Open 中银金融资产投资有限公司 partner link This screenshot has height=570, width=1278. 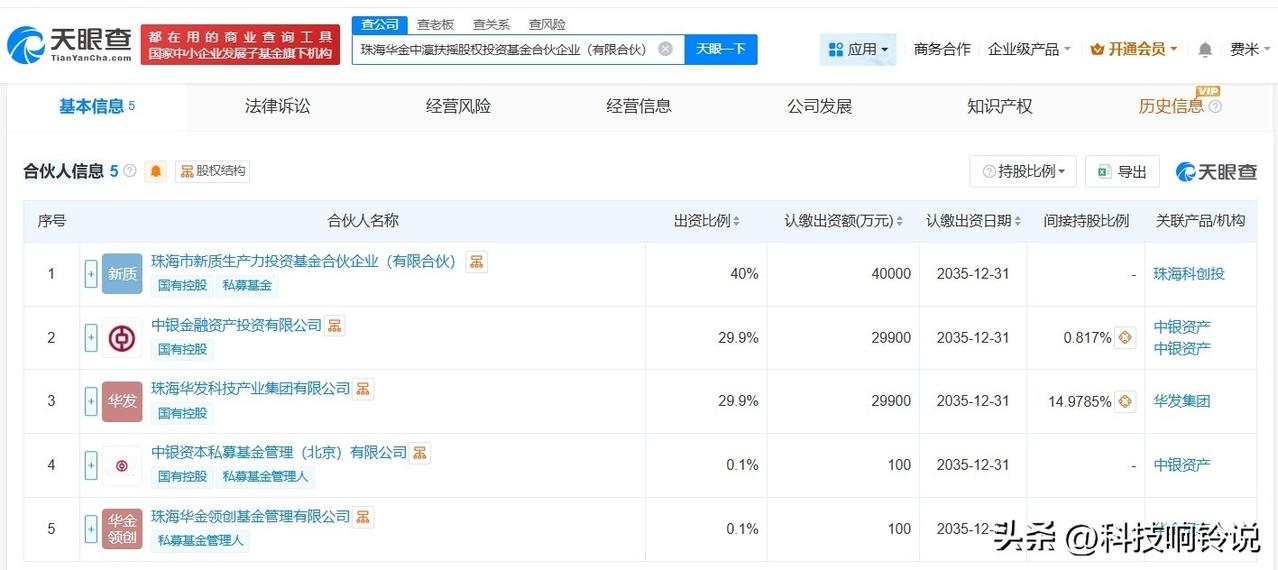pos(237,325)
